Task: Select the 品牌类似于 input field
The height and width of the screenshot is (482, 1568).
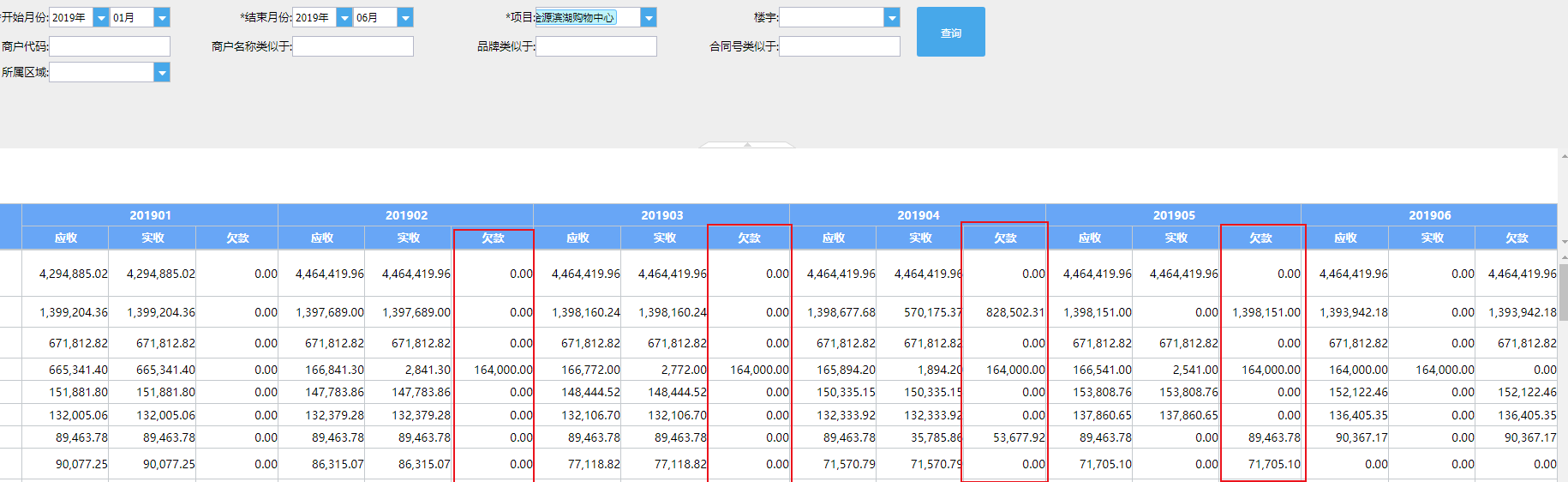Action: pos(596,46)
